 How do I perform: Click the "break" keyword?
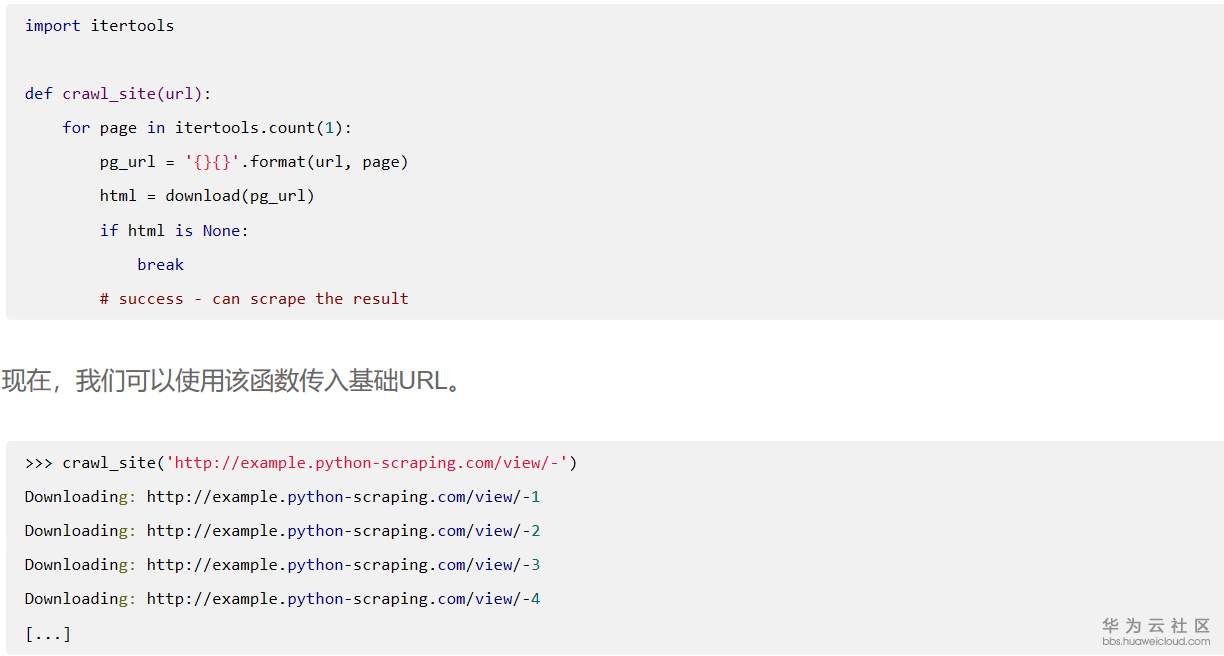point(161,264)
